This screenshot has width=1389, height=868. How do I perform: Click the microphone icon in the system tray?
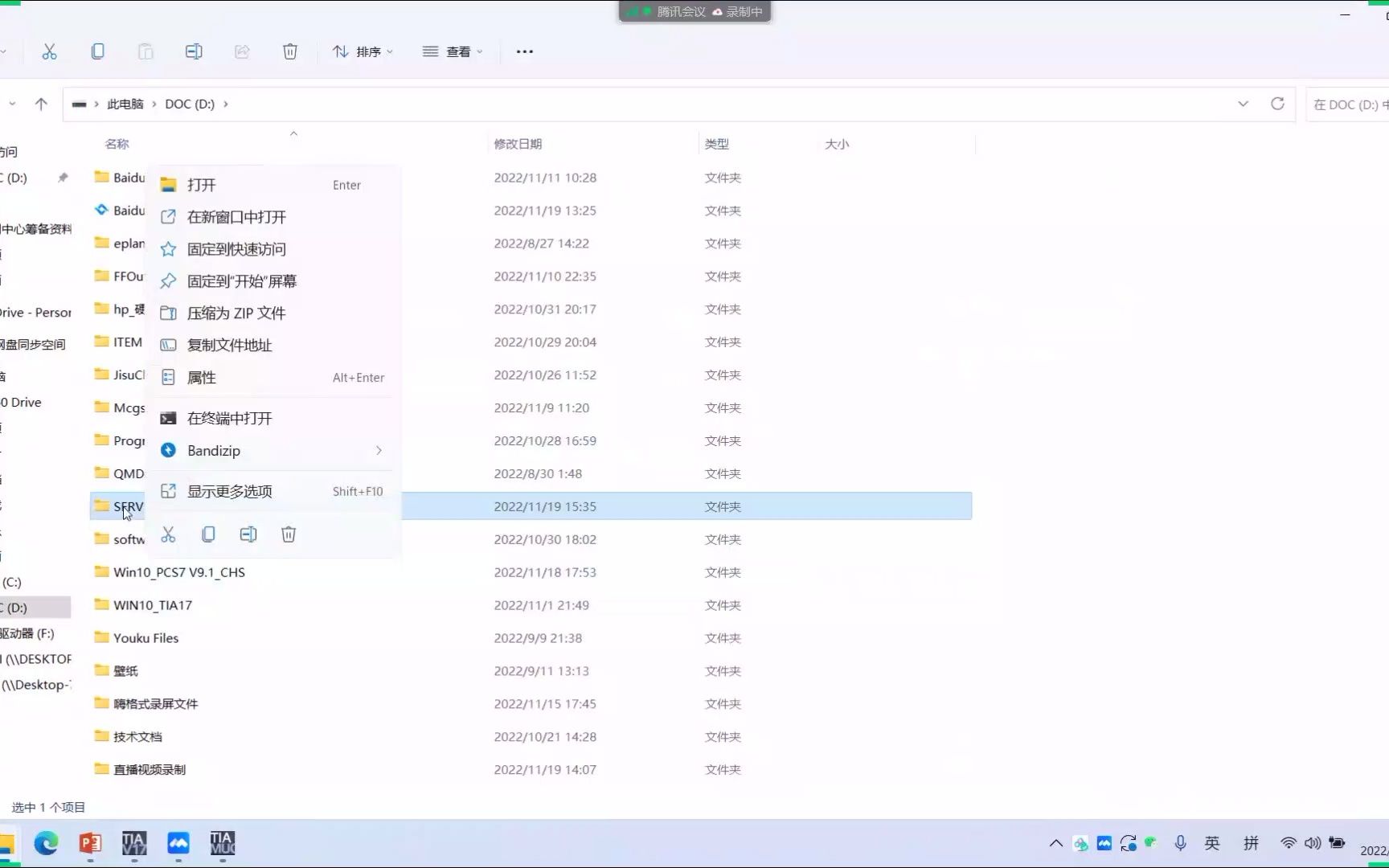coord(1180,843)
